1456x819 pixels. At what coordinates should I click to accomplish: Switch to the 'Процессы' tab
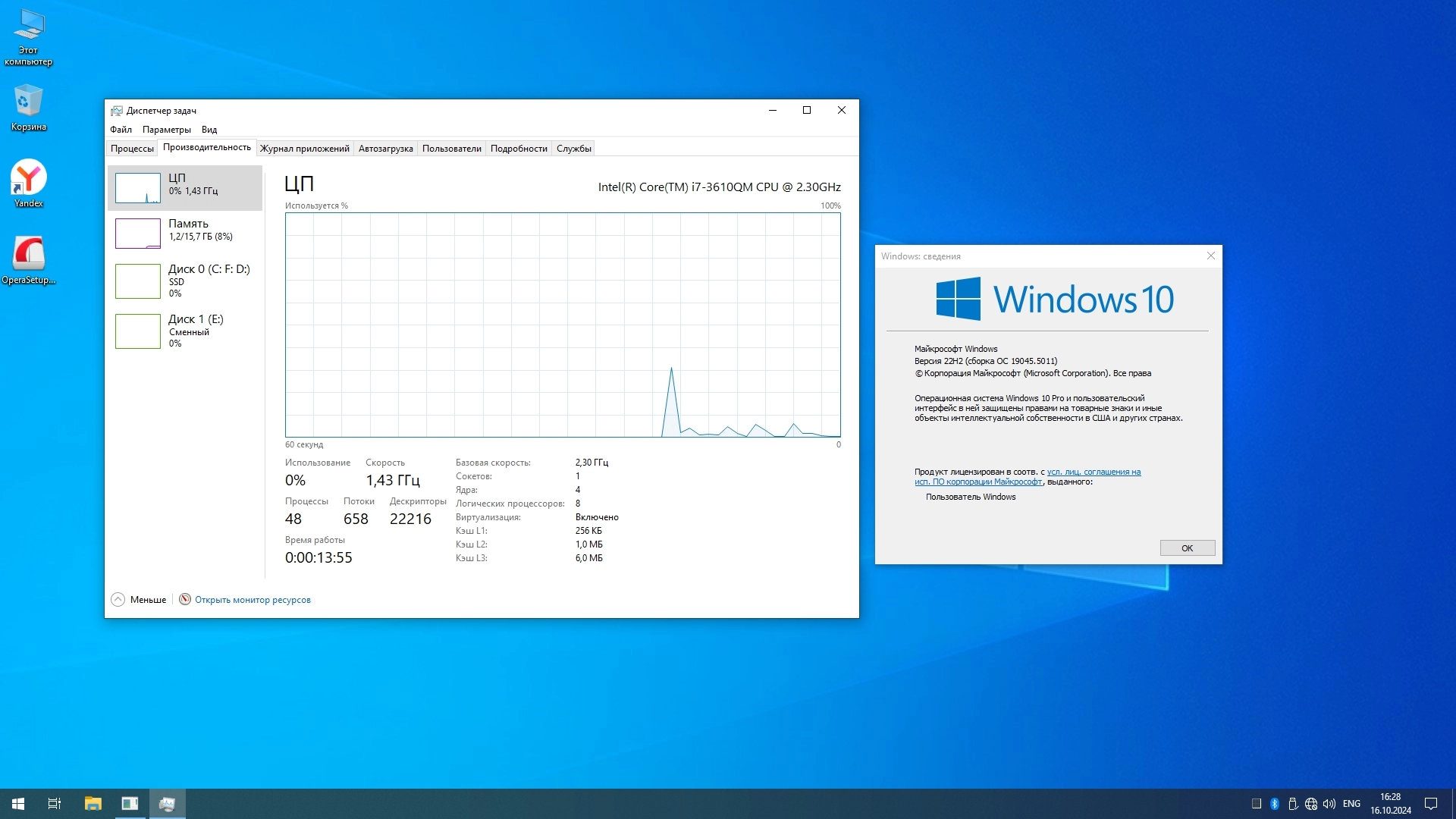[x=132, y=149]
